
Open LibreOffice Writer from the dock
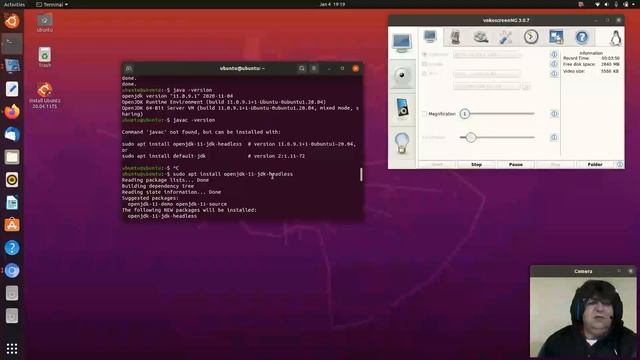(x=12, y=202)
